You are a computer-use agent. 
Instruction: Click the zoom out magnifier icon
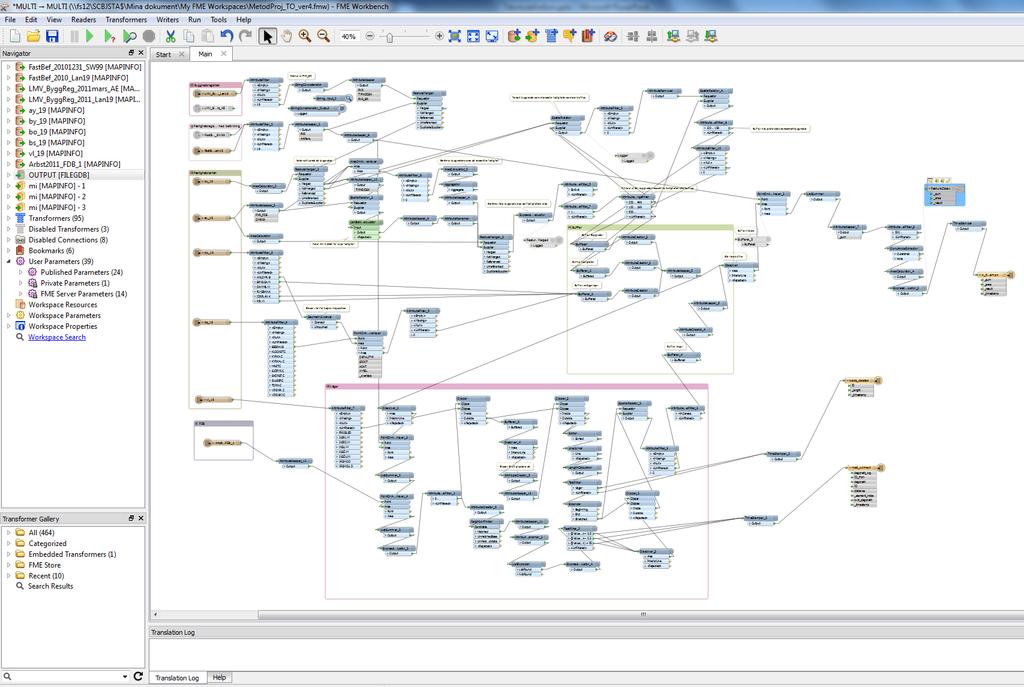pyautogui.click(x=323, y=36)
